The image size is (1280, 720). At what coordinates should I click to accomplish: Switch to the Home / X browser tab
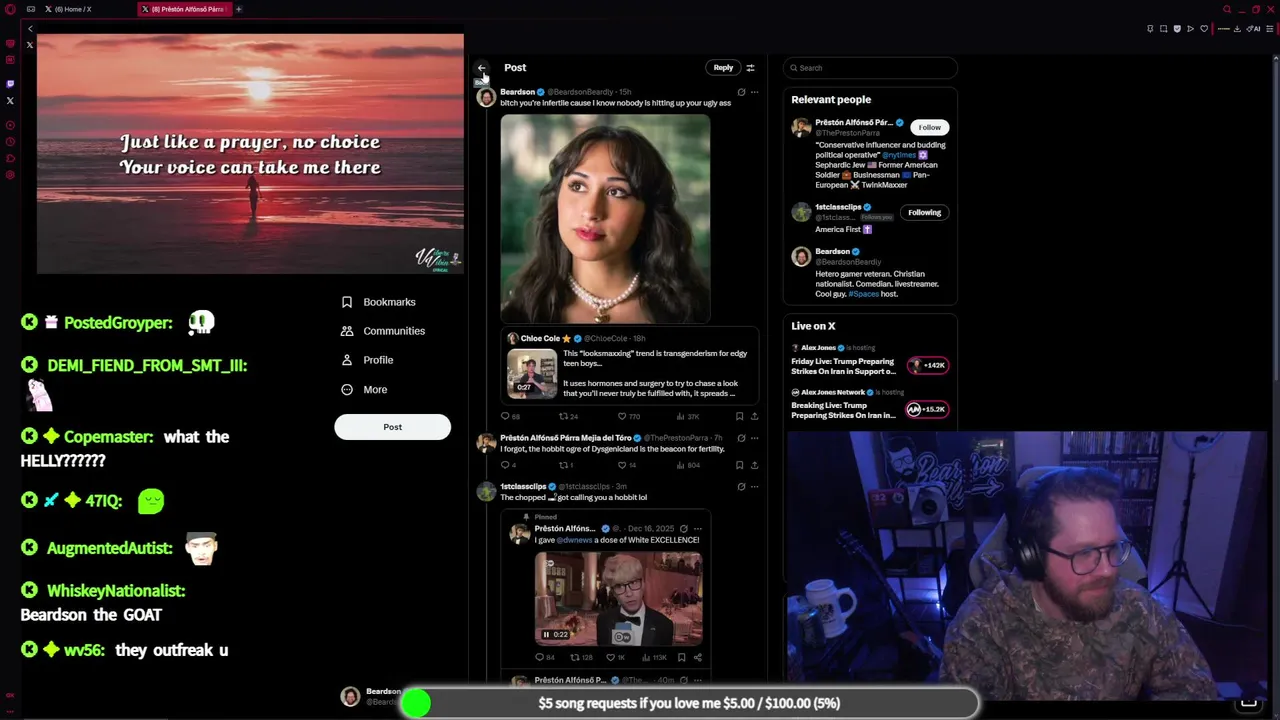73,9
